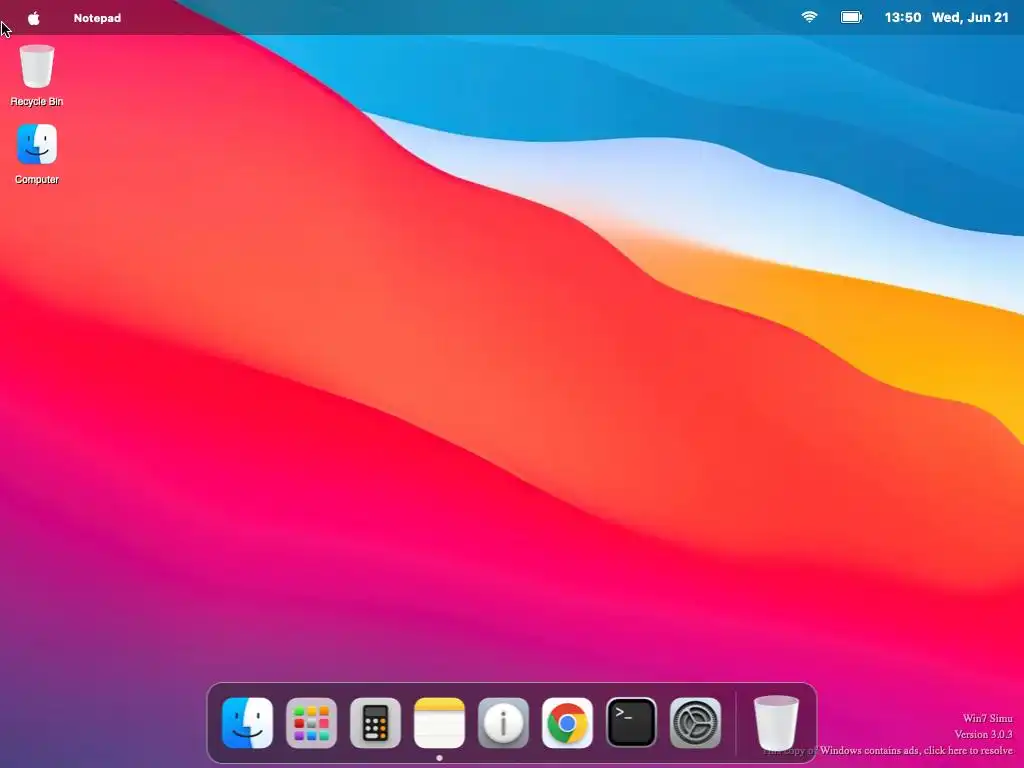1024x768 pixels.
Task: Open Terminal from the dock
Action: click(632, 723)
